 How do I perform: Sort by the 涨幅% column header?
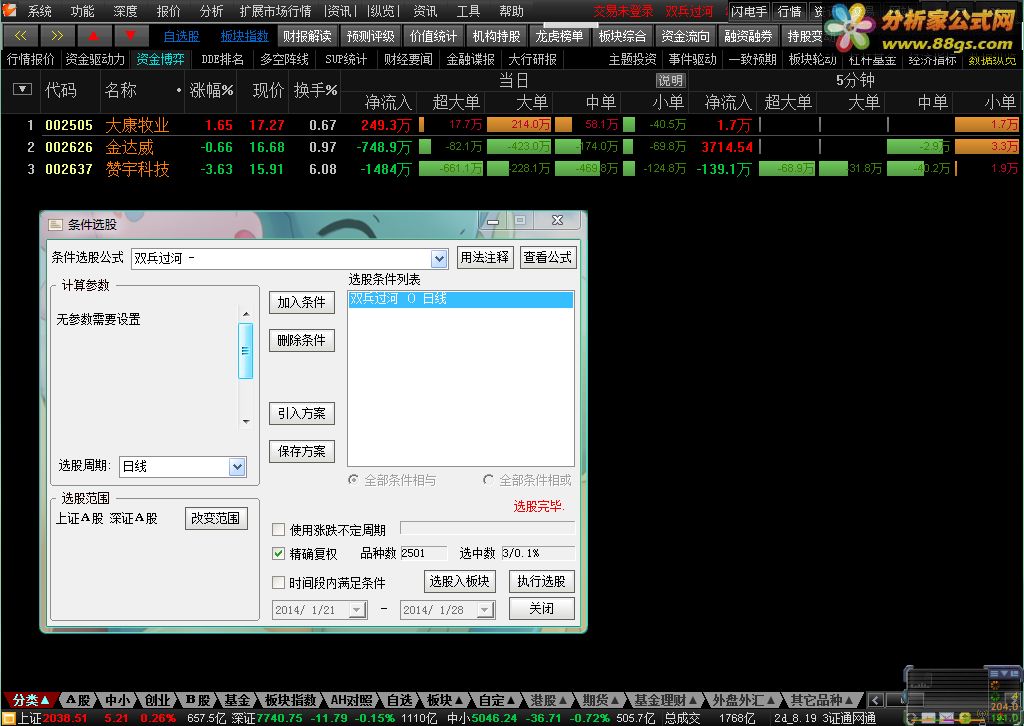click(x=211, y=90)
